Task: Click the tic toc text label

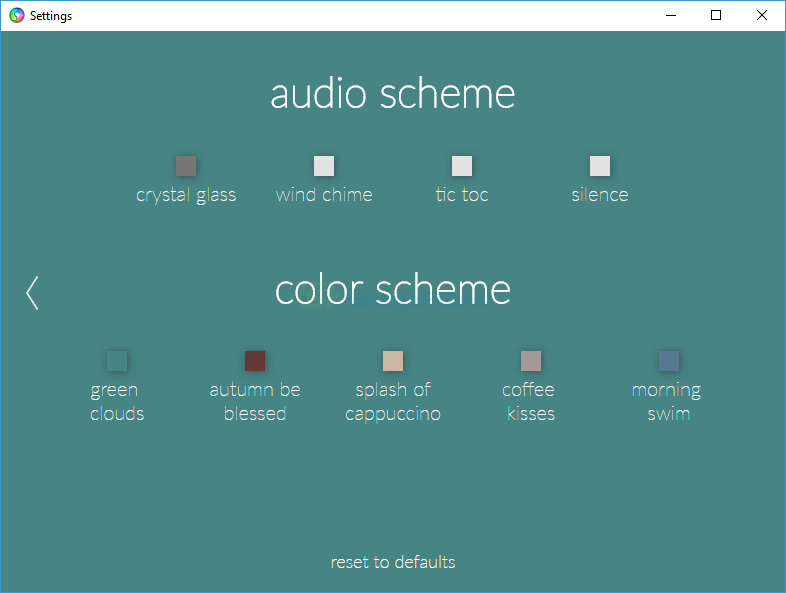Action: pyautogui.click(x=462, y=195)
